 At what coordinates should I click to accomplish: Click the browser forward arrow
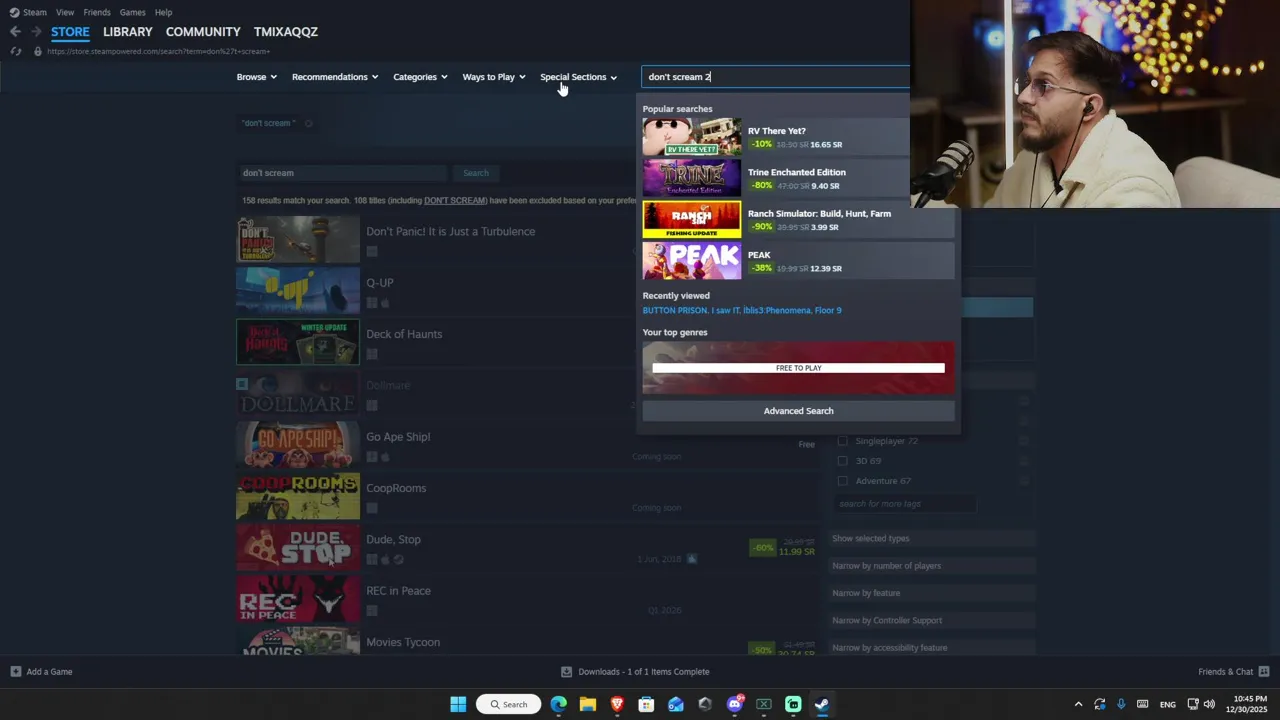36,32
